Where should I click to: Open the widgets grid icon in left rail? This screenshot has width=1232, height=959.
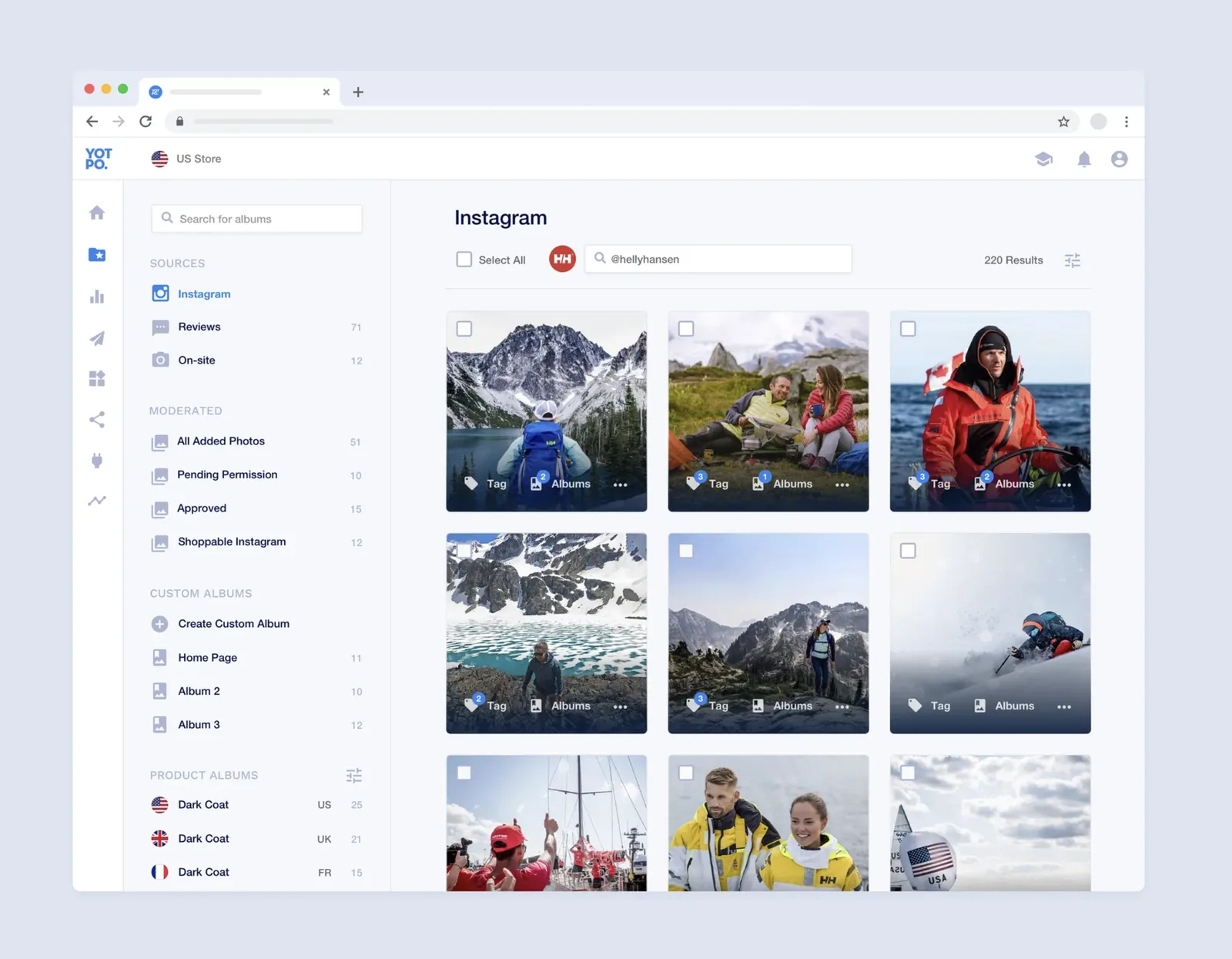click(x=97, y=378)
